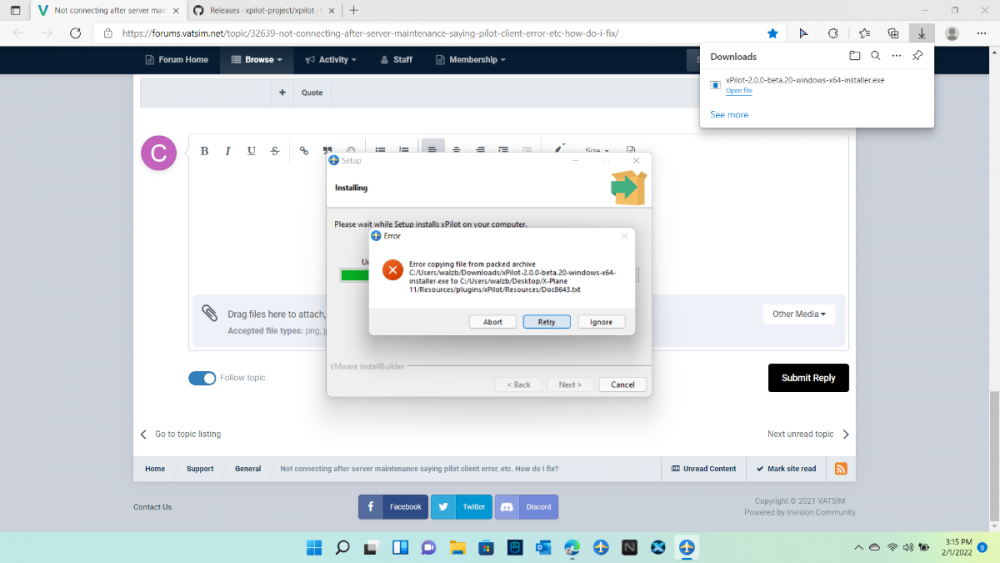This screenshot has height=563, width=1000.
Task: Click Open file link in Downloads
Action: click(739, 91)
